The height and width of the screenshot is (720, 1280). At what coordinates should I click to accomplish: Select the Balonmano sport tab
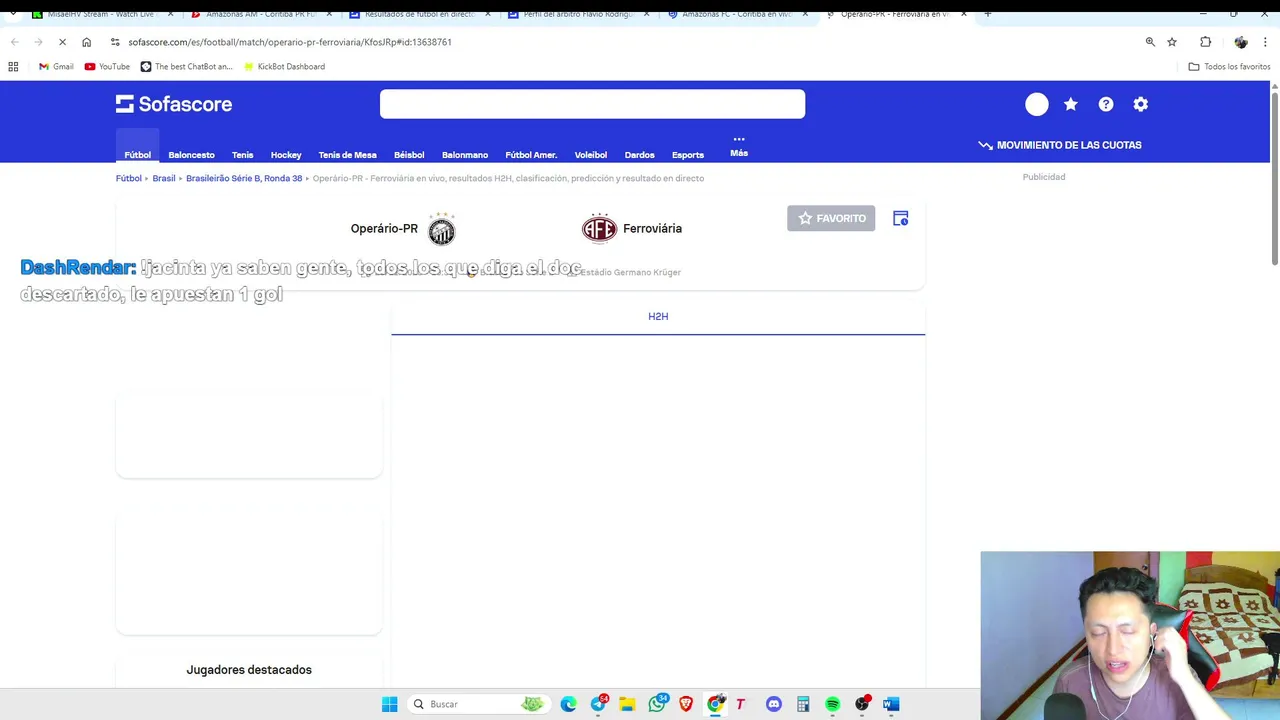point(465,155)
